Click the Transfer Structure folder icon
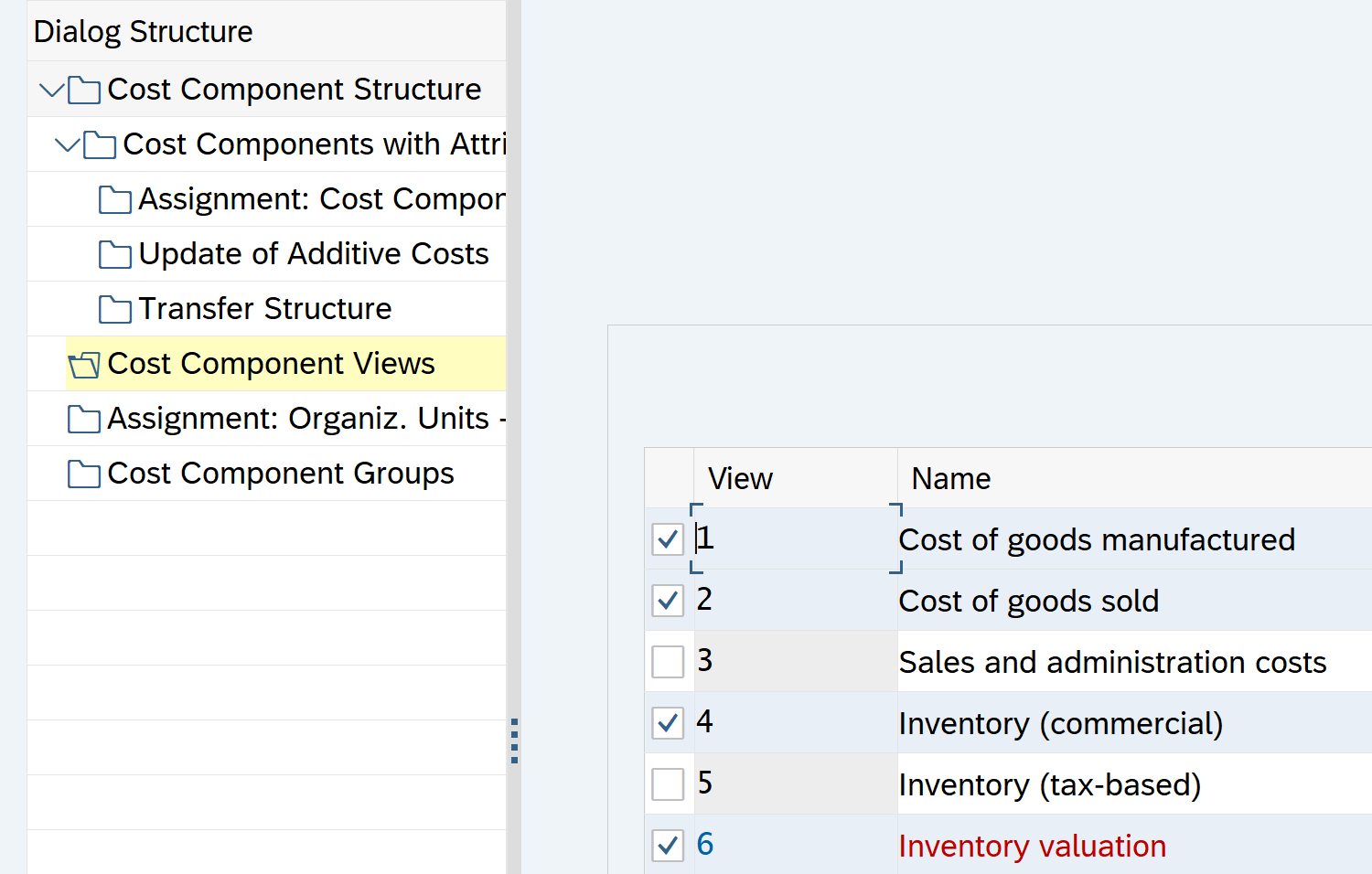The image size is (1372, 874). click(x=114, y=310)
